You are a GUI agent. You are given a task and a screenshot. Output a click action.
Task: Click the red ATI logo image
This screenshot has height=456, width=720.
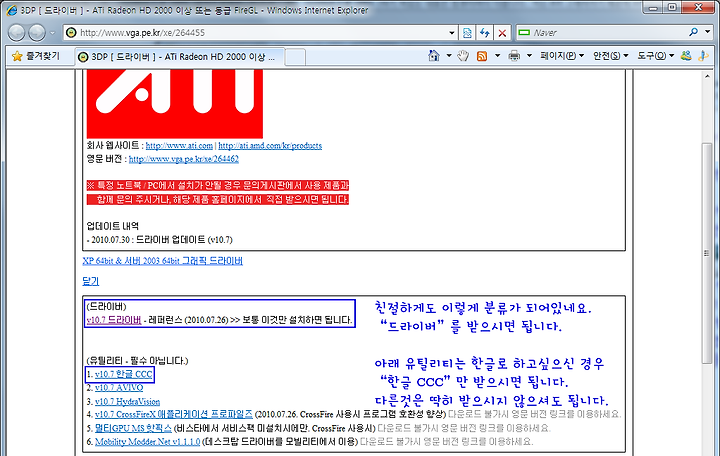[174, 103]
